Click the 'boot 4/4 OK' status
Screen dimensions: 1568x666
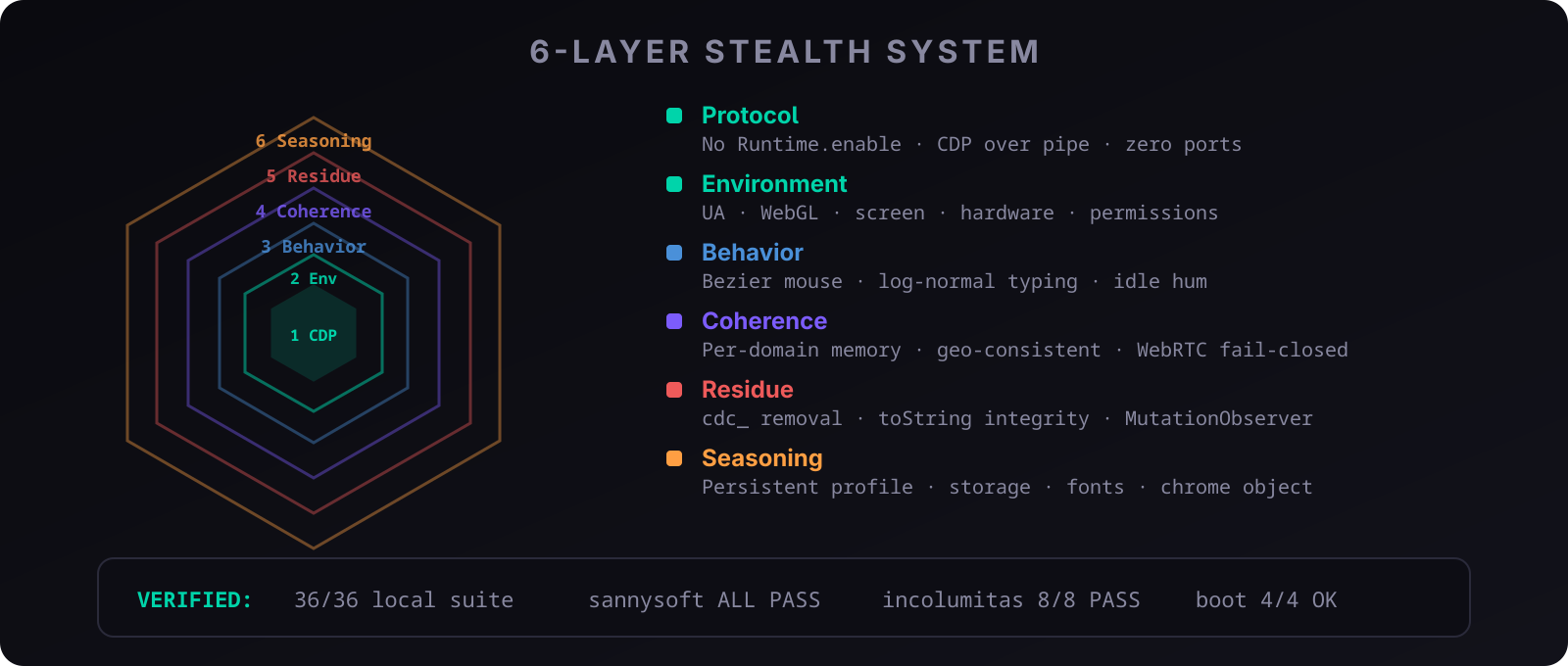tap(1266, 599)
